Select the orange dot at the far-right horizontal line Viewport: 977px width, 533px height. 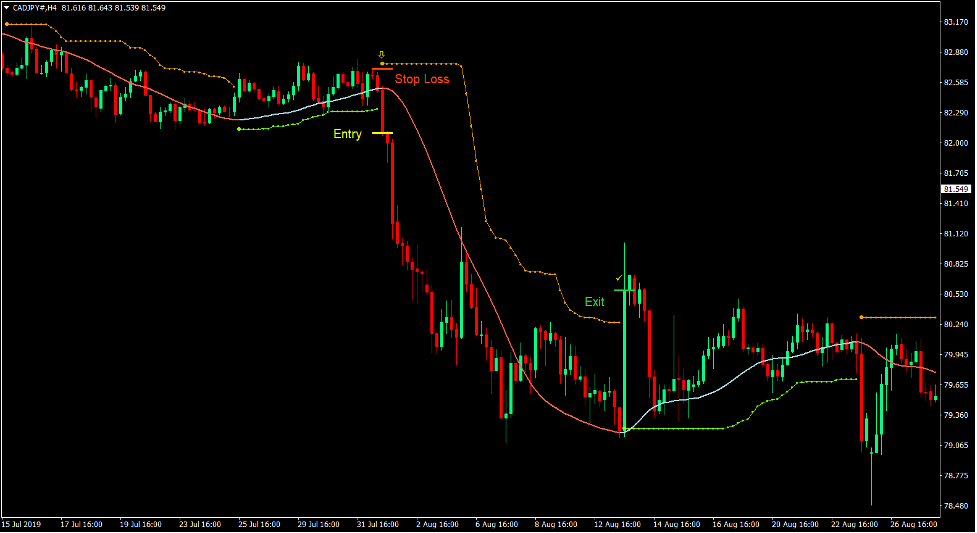[x=861, y=317]
